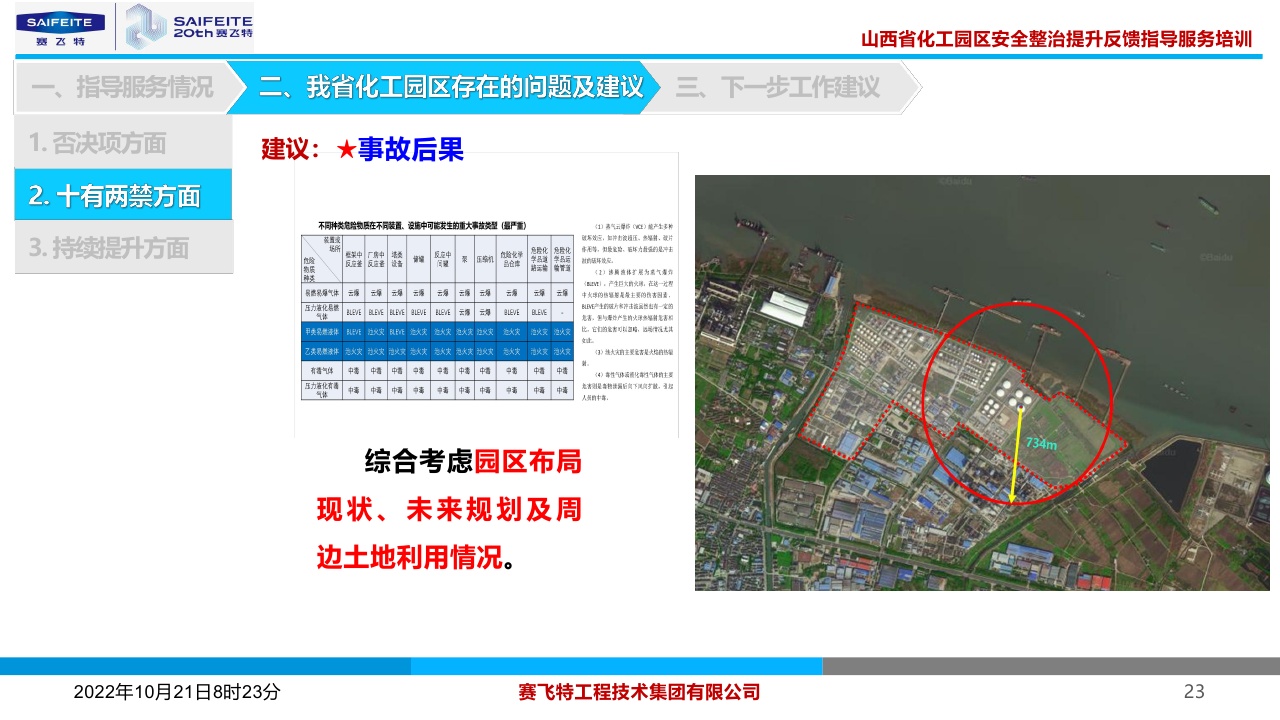The image size is (1280, 720).
Task: Click the SAIFEITE 20th anniversary logo
Action: (188, 27)
